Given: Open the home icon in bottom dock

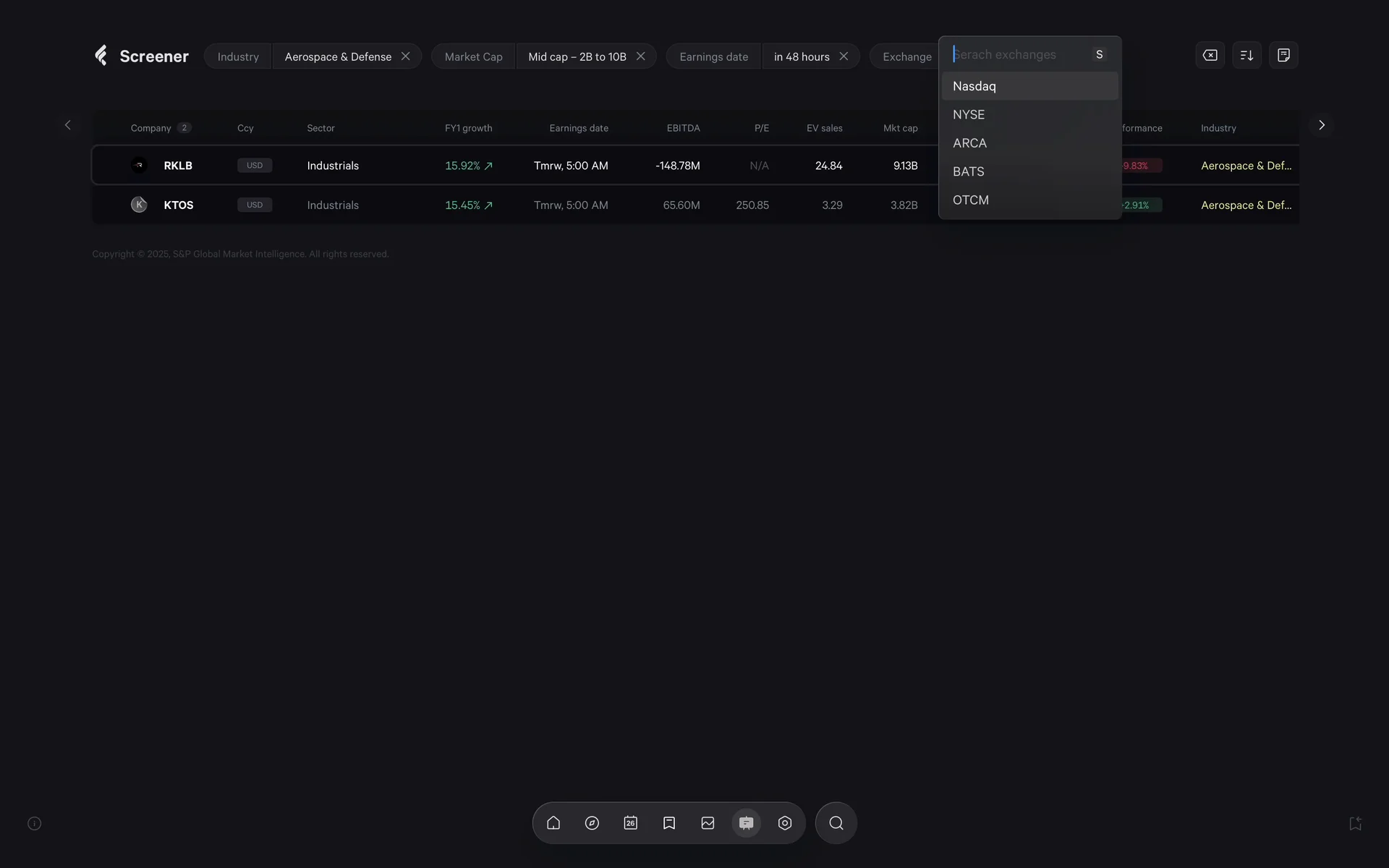Looking at the screenshot, I should click(x=553, y=823).
